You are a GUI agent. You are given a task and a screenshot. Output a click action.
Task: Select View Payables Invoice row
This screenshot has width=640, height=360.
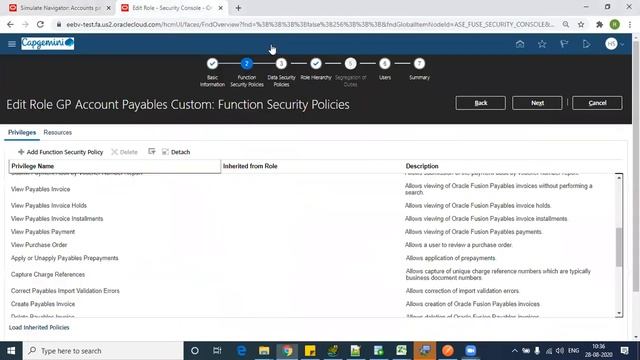tap(312, 189)
